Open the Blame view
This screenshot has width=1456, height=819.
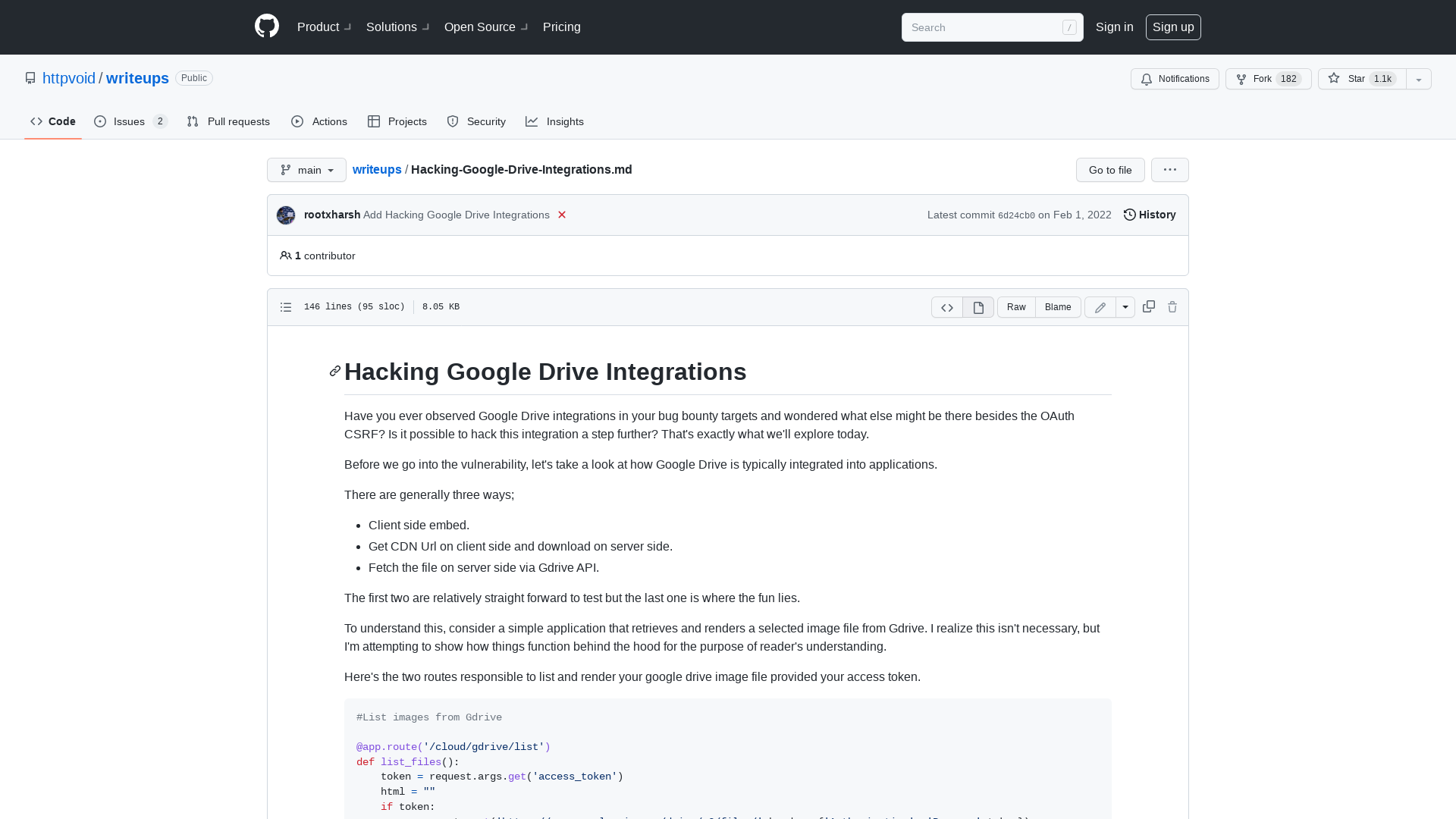[x=1058, y=307]
